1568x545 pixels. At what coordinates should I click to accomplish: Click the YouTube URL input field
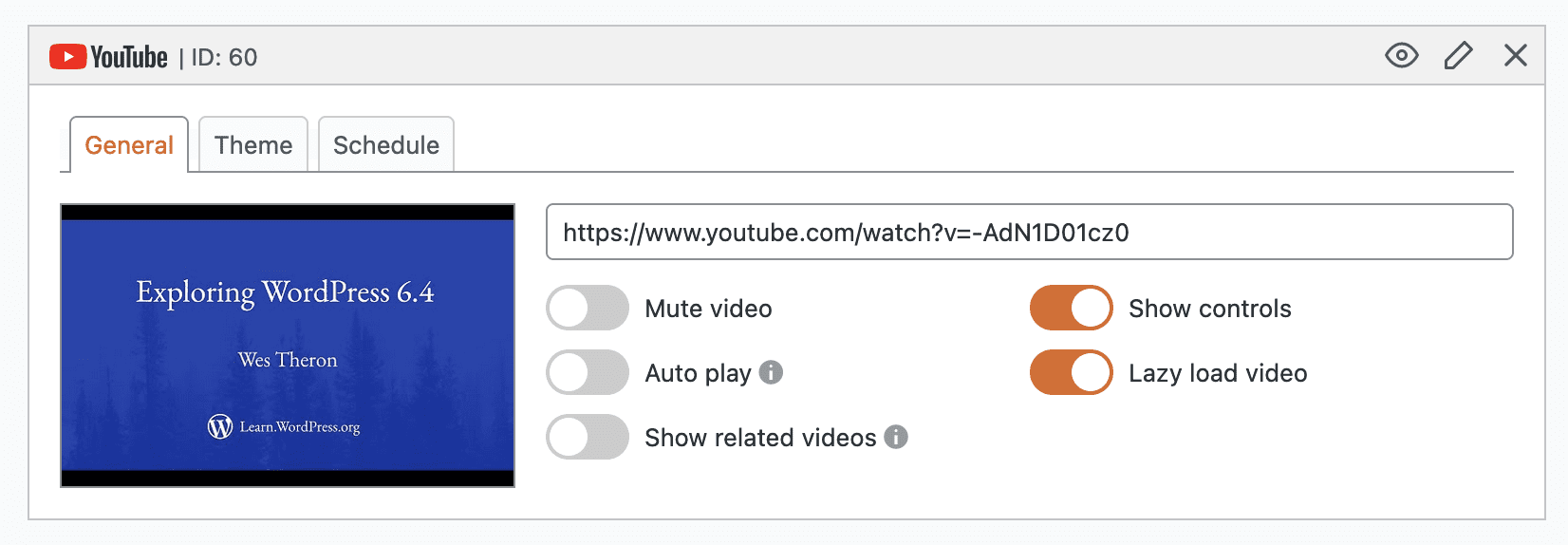(1029, 233)
